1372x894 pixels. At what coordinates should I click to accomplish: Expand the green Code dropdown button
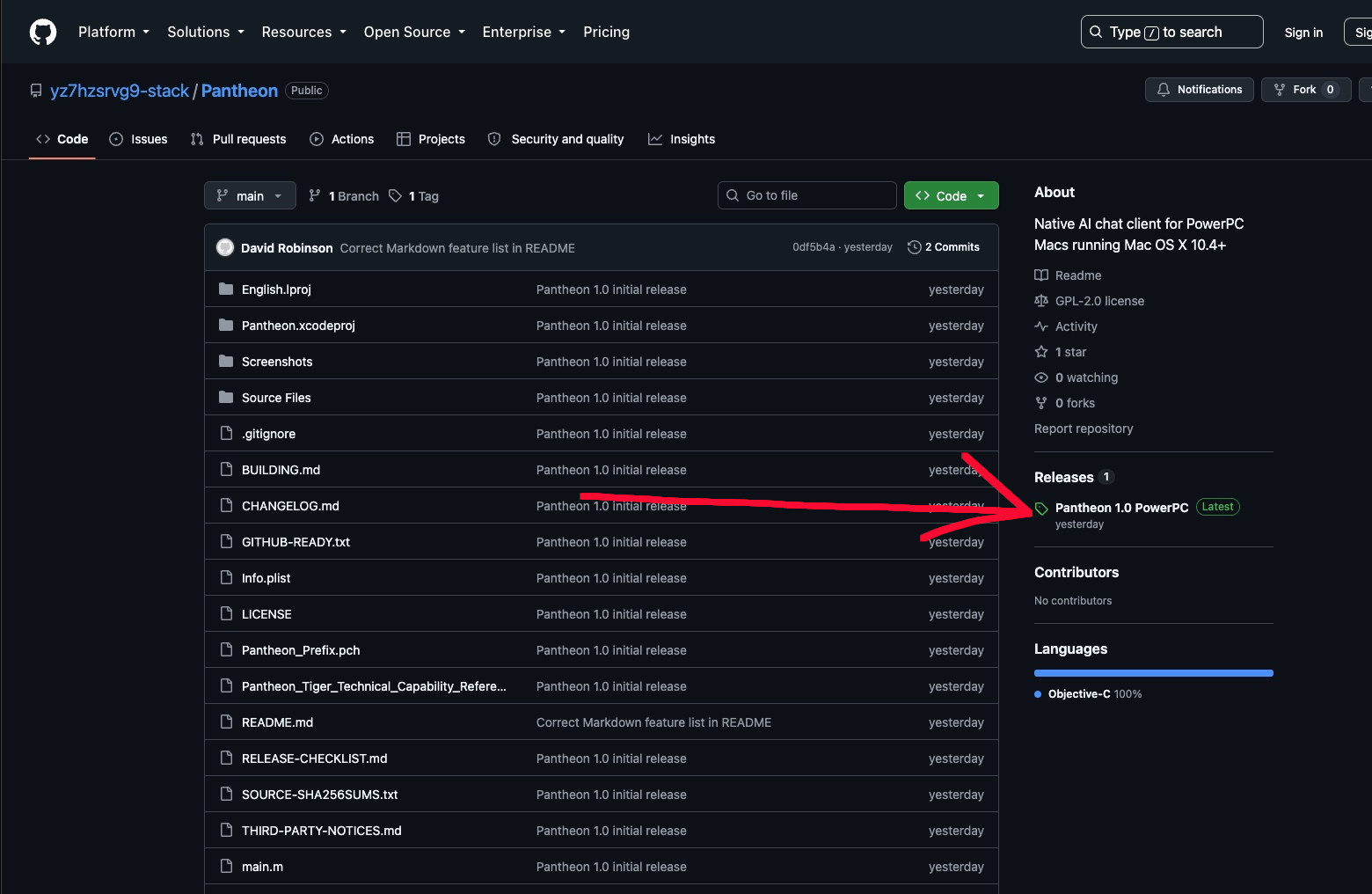(x=951, y=195)
